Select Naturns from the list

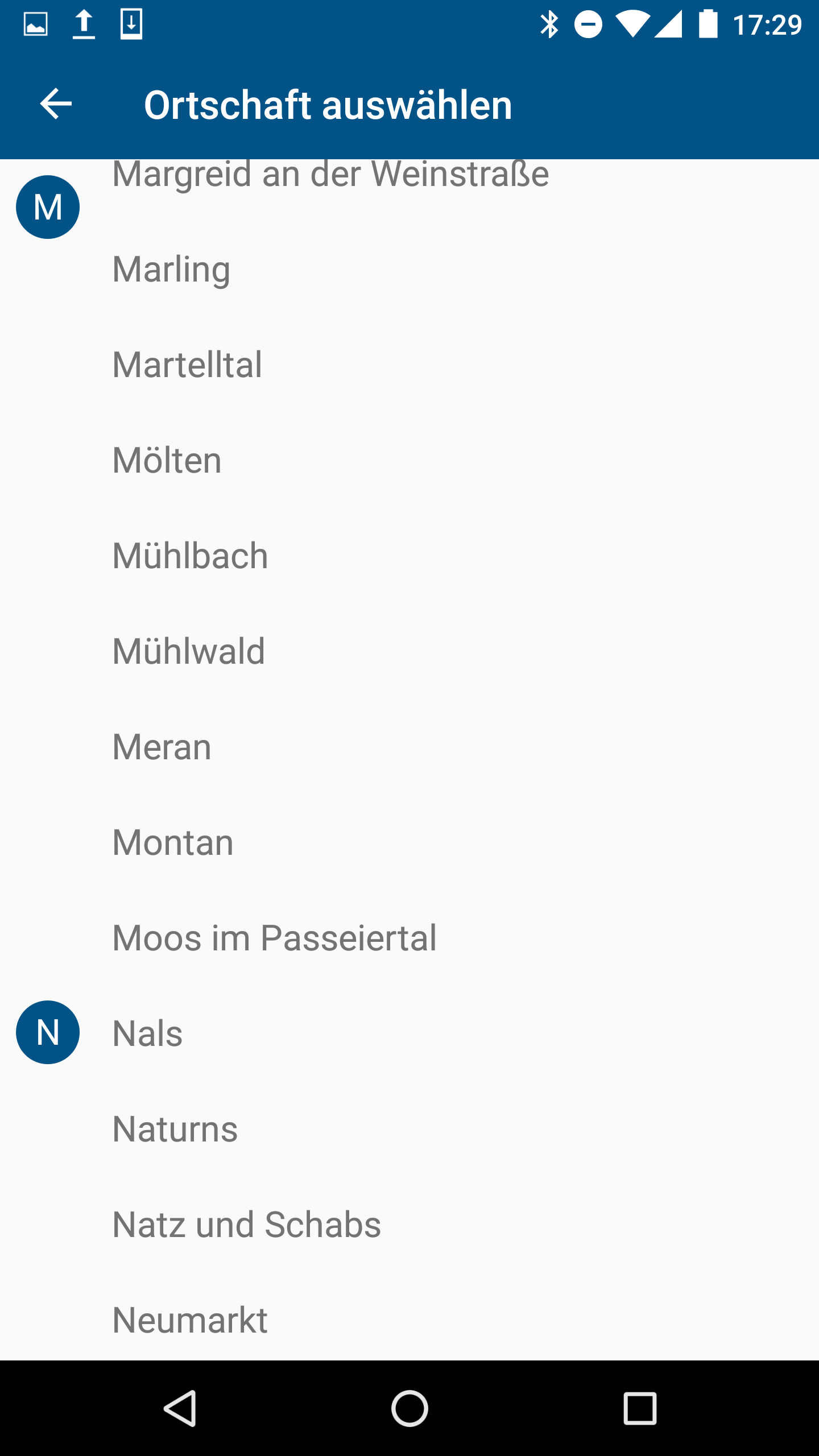(x=175, y=1129)
